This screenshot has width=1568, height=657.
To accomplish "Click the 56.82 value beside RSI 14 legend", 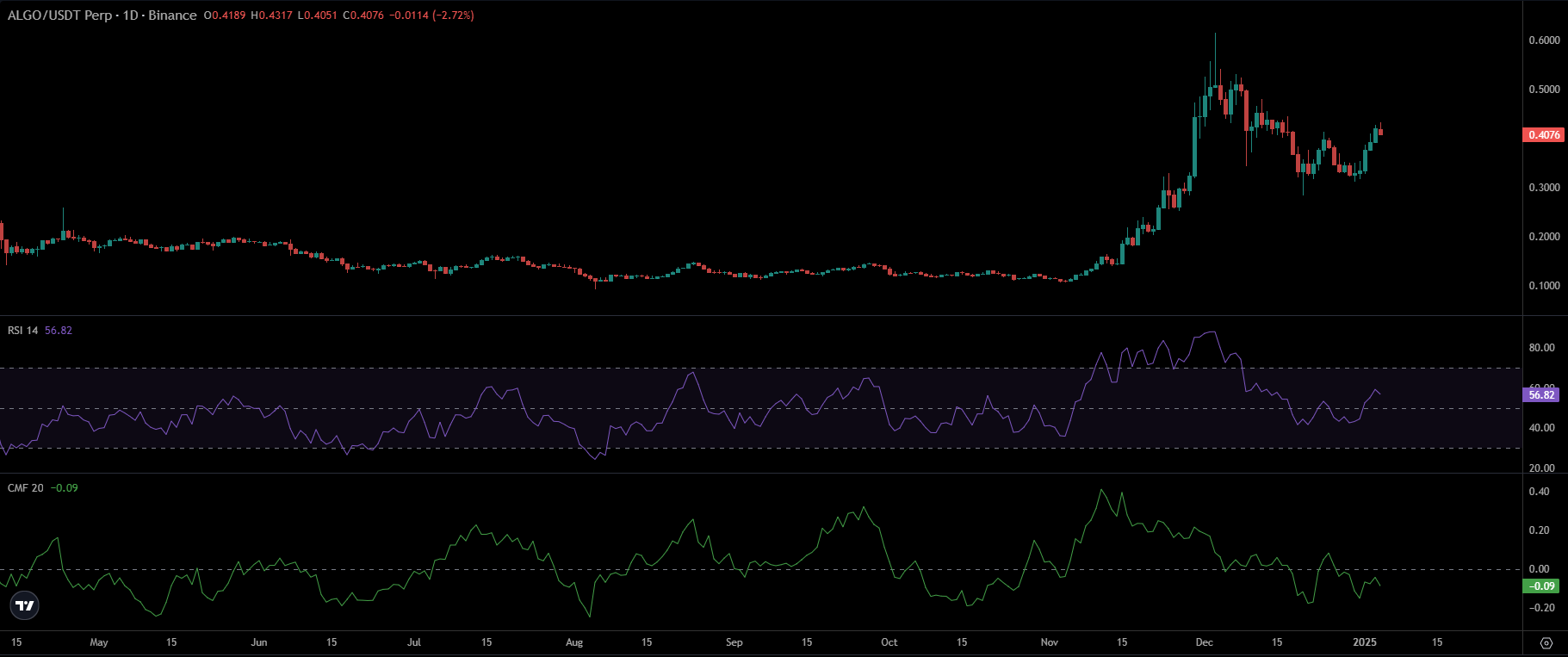I will coord(59,331).
